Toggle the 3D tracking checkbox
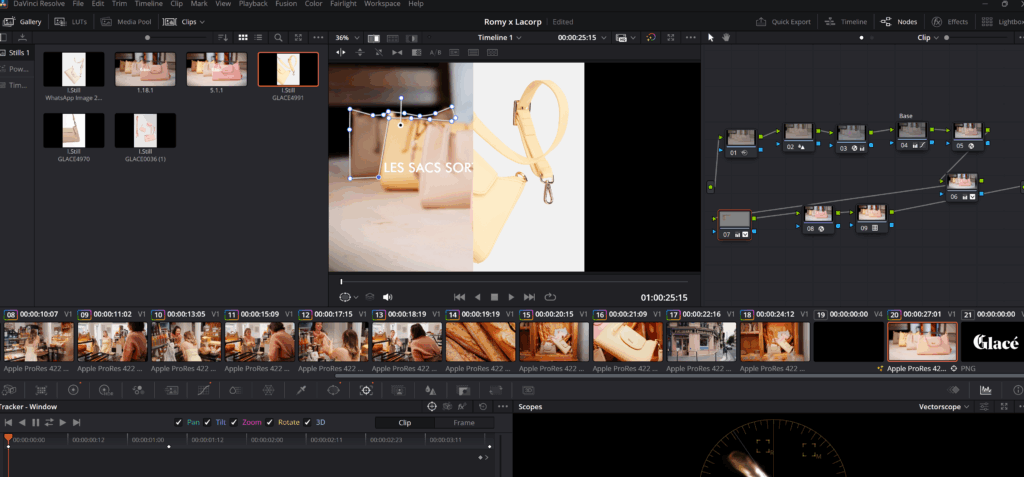Screen dimensions: 1024x477 click(x=308, y=422)
